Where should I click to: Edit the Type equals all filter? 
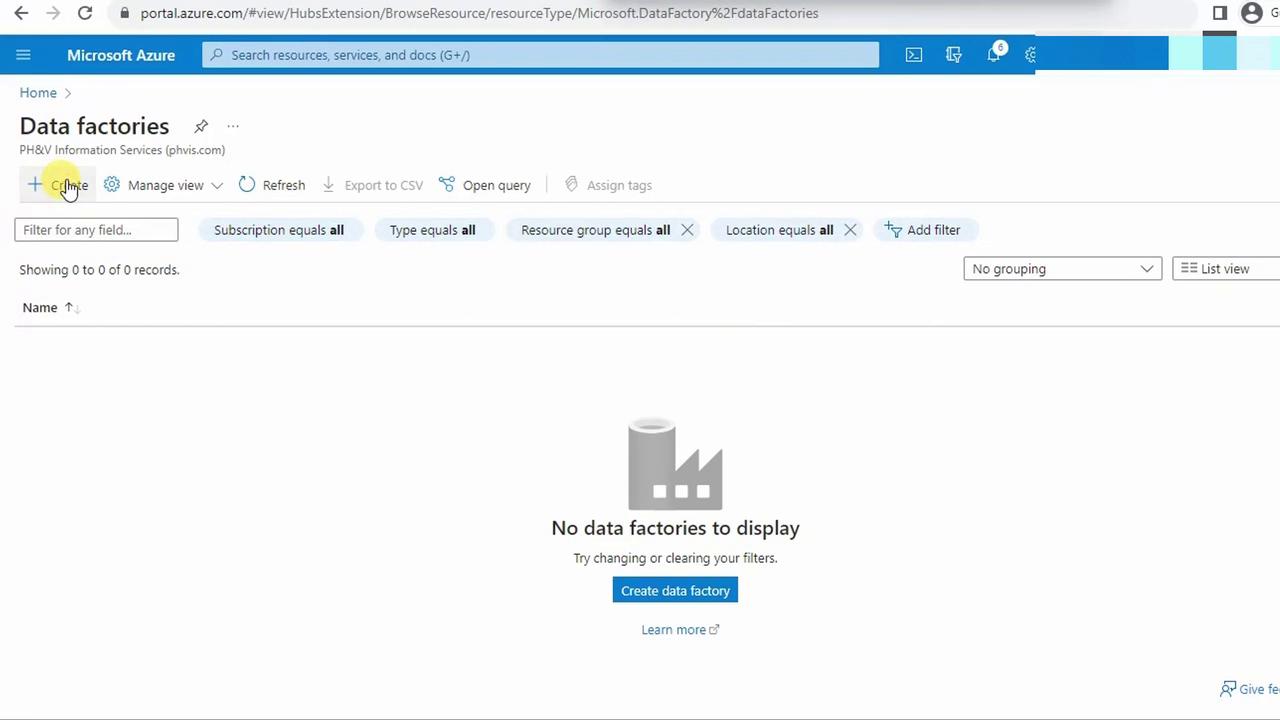433,230
